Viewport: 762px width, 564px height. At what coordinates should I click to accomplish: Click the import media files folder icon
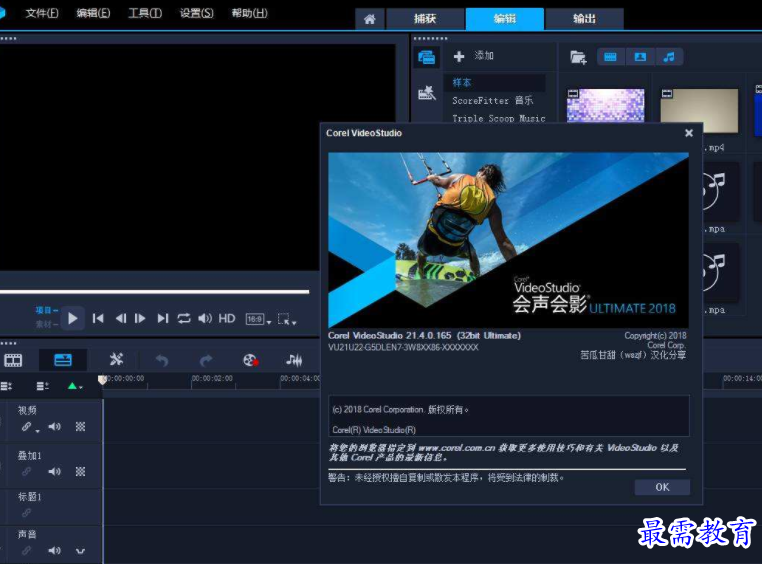coord(578,57)
